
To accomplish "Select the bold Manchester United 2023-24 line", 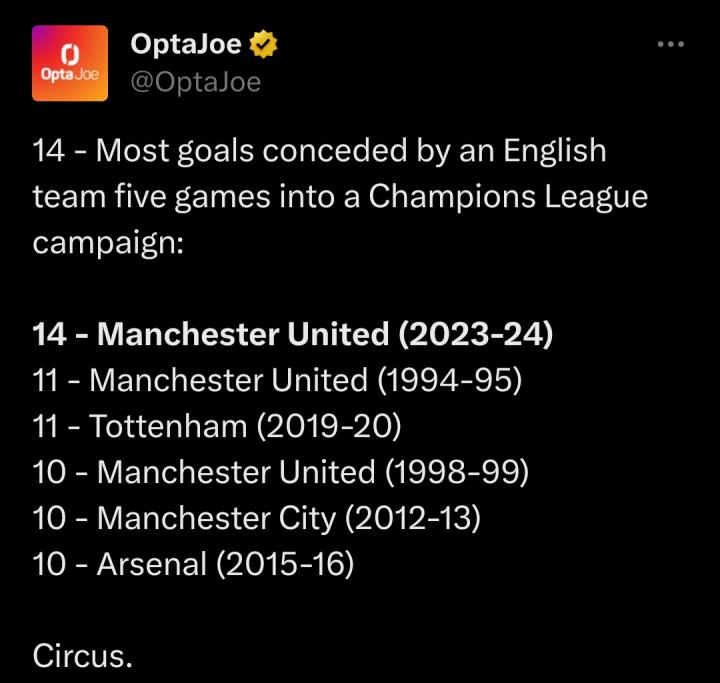I will click(x=293, y=335).
